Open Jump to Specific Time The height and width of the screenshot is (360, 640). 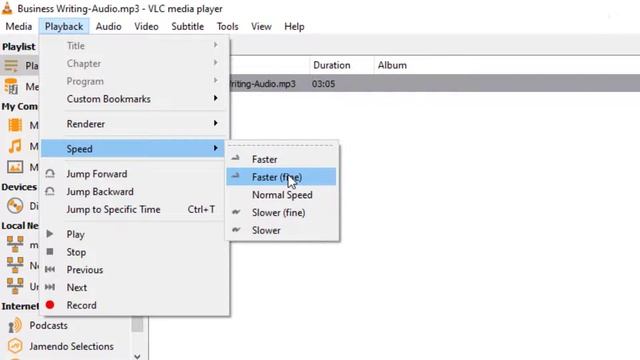[134, 209]
